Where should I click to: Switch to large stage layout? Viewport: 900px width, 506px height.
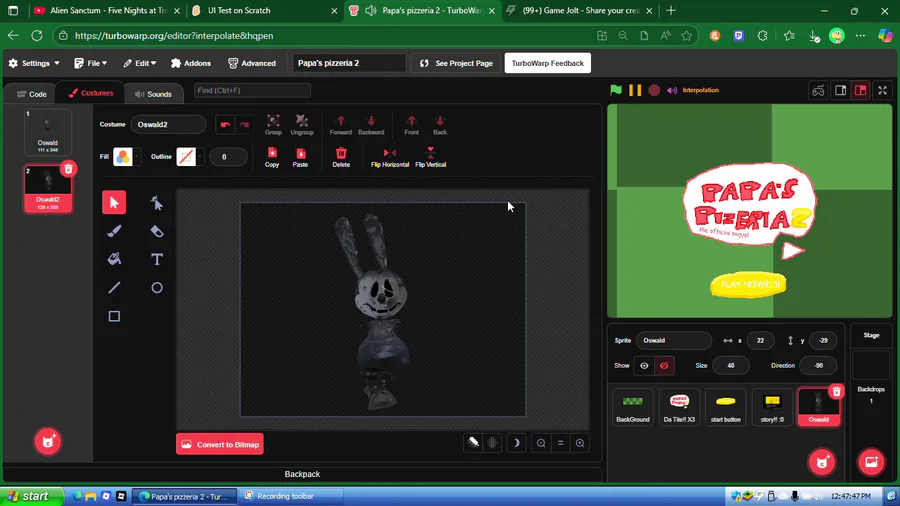click(x=860, y=90)
